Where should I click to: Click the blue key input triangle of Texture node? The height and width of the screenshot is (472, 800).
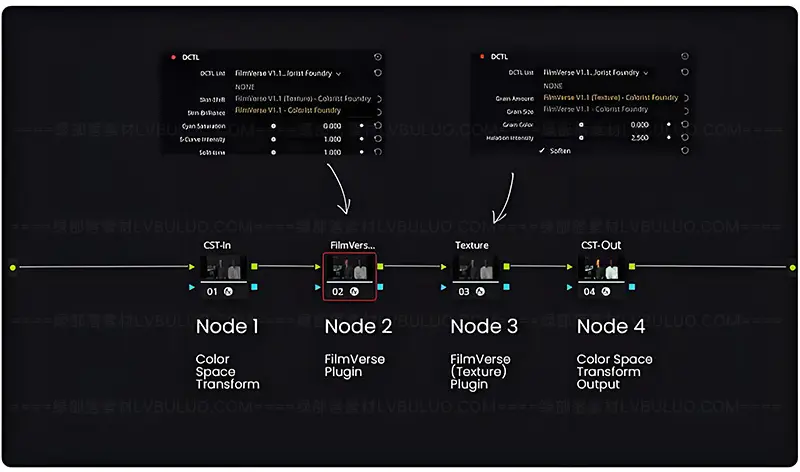[x=443, y=287]
